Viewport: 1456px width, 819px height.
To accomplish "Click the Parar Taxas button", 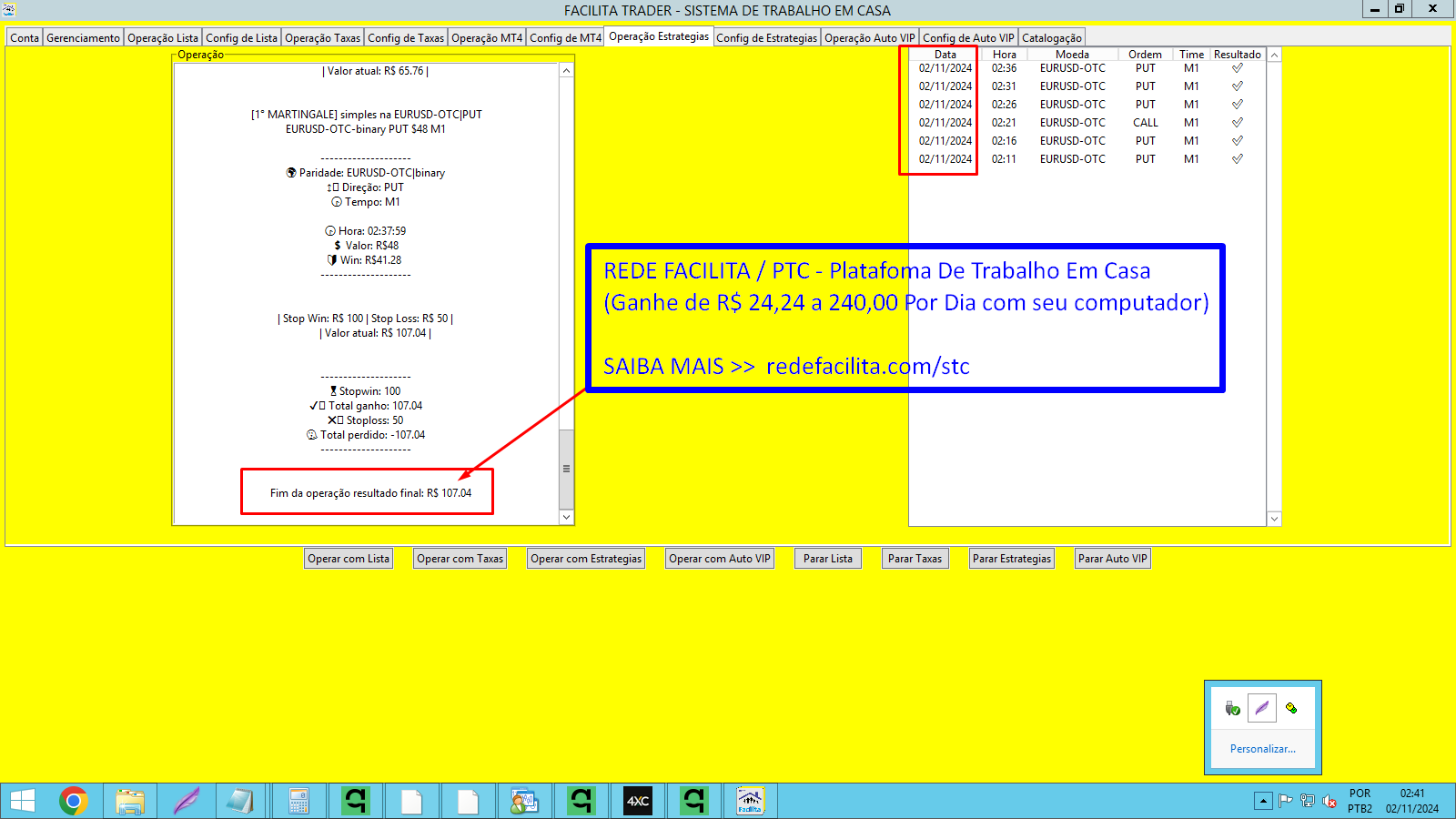I will [x=915, y=559].
